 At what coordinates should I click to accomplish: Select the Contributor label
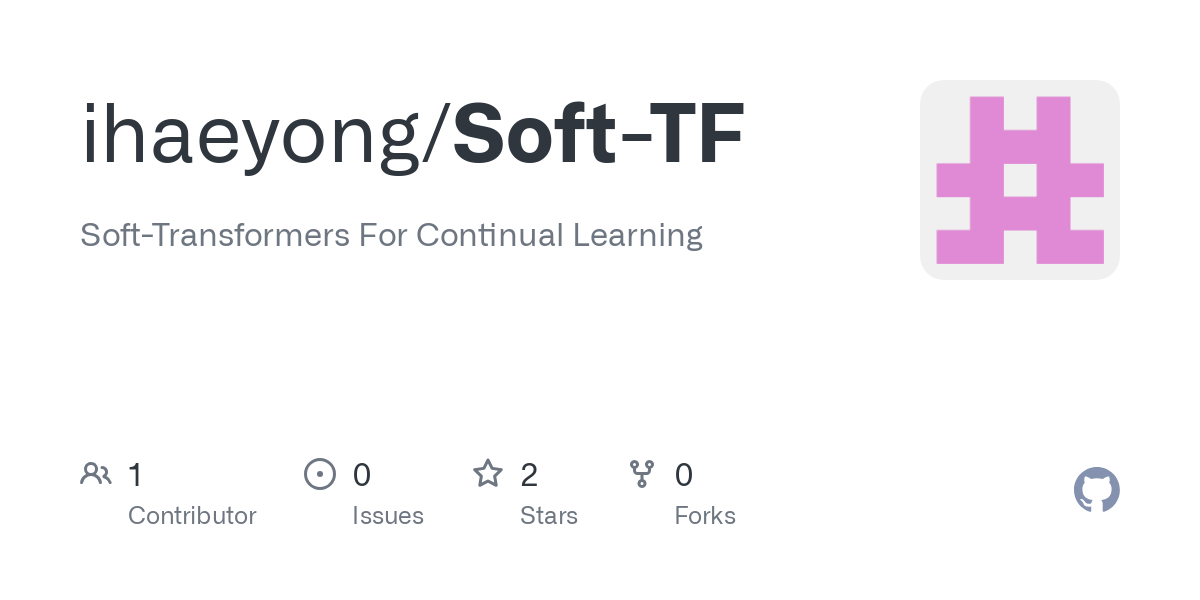click(x=192, y=516)
